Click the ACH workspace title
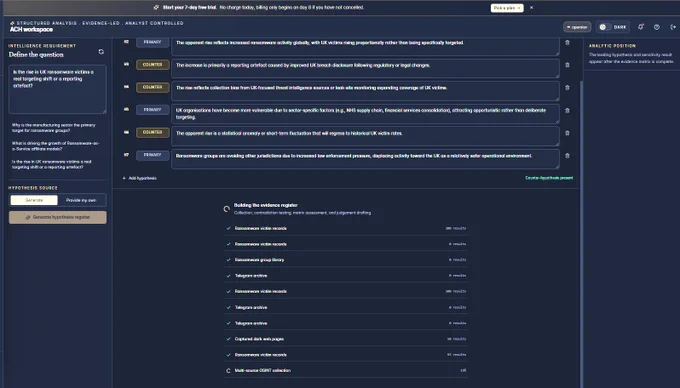Screen dimensions: 680x388 point(31,29)
